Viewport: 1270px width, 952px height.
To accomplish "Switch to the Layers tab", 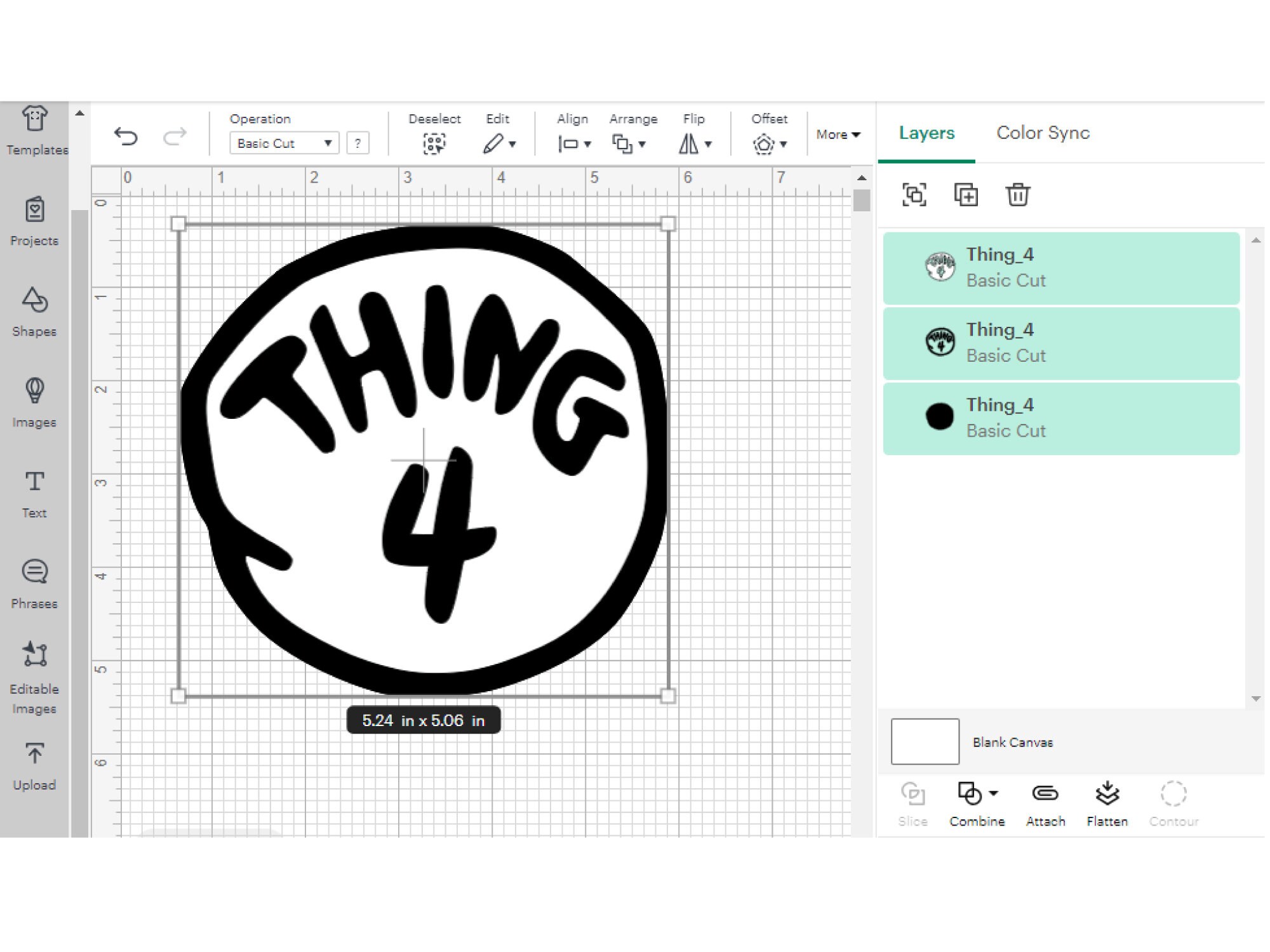I will 926,133.
